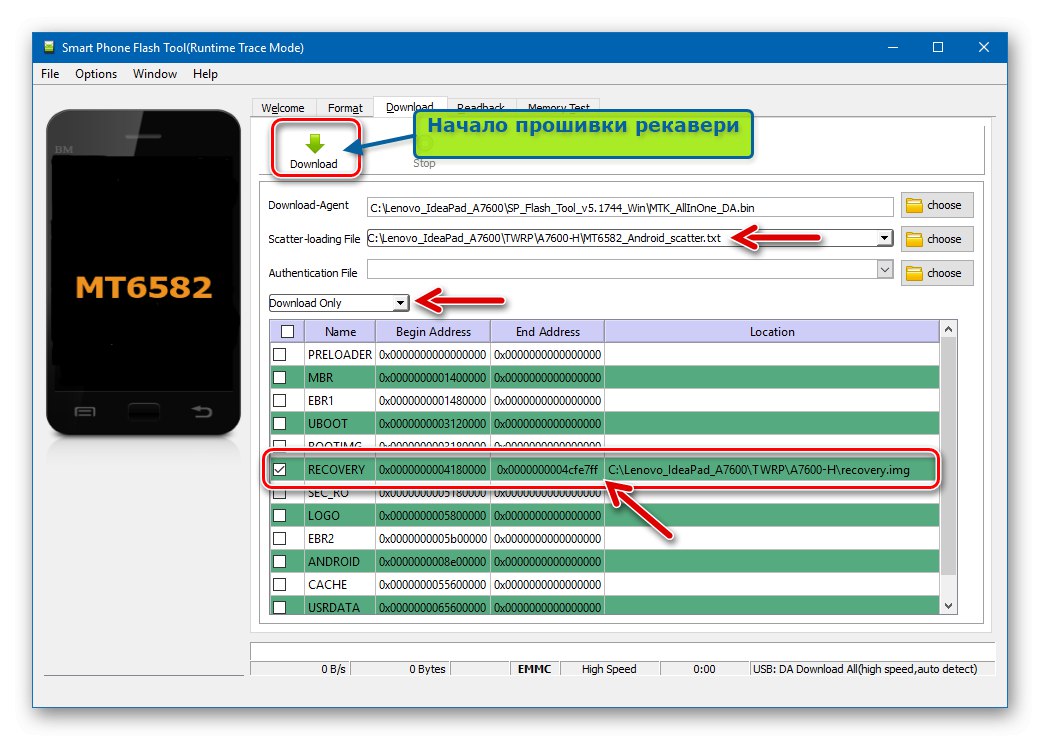The width and height of the screenshot is (1040, 740).
Task: Click the partition table vertical scrollbar thumb
Action: 948,456
